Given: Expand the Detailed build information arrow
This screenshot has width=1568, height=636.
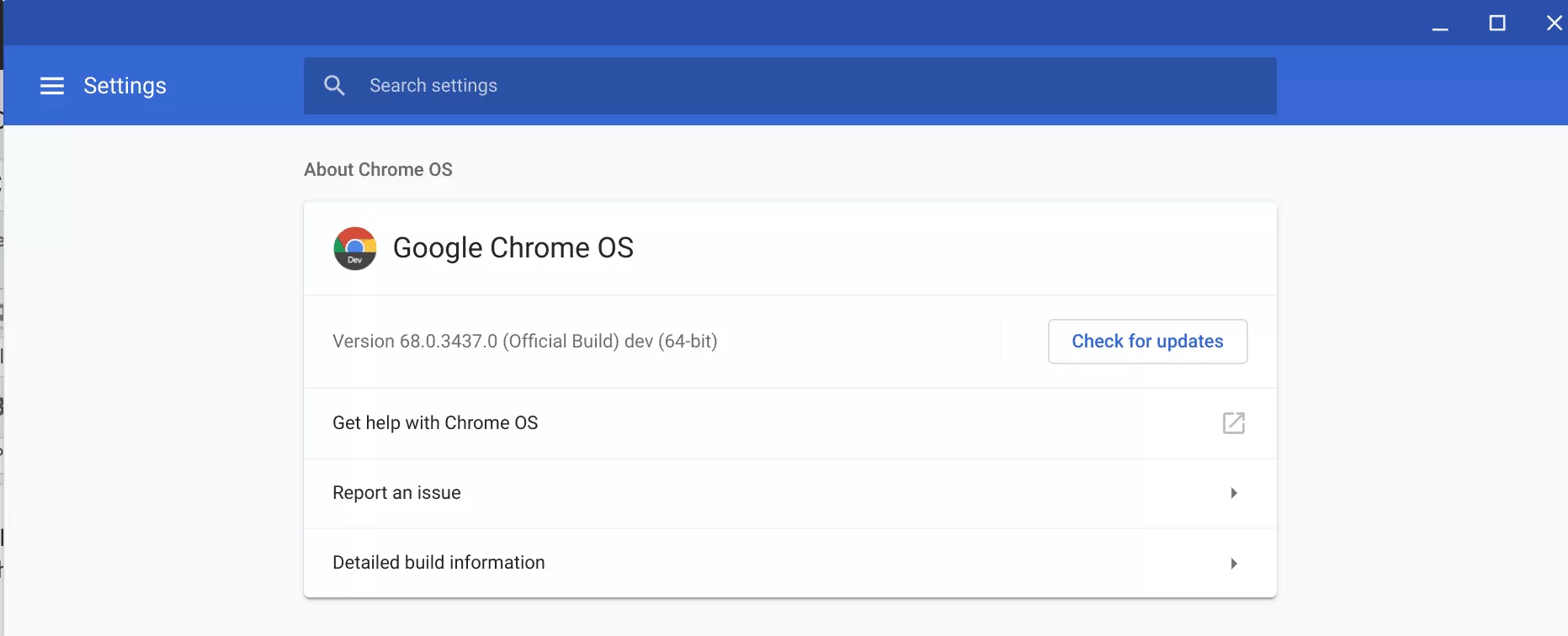Looking at the screenshot, I should [x=1233, y=564].
